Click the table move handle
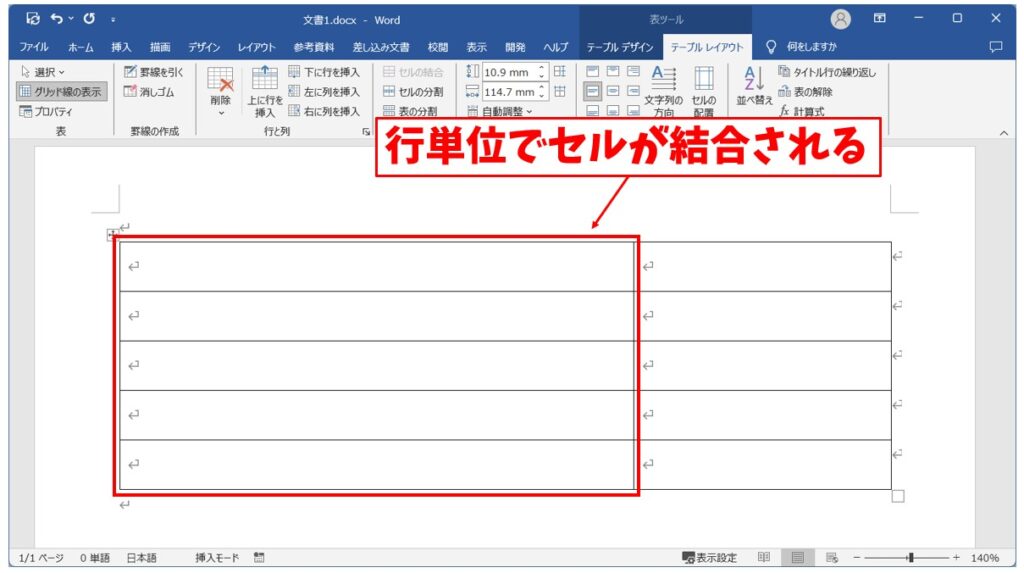Viewport: 1024px width, 573px height. point(112,235)
